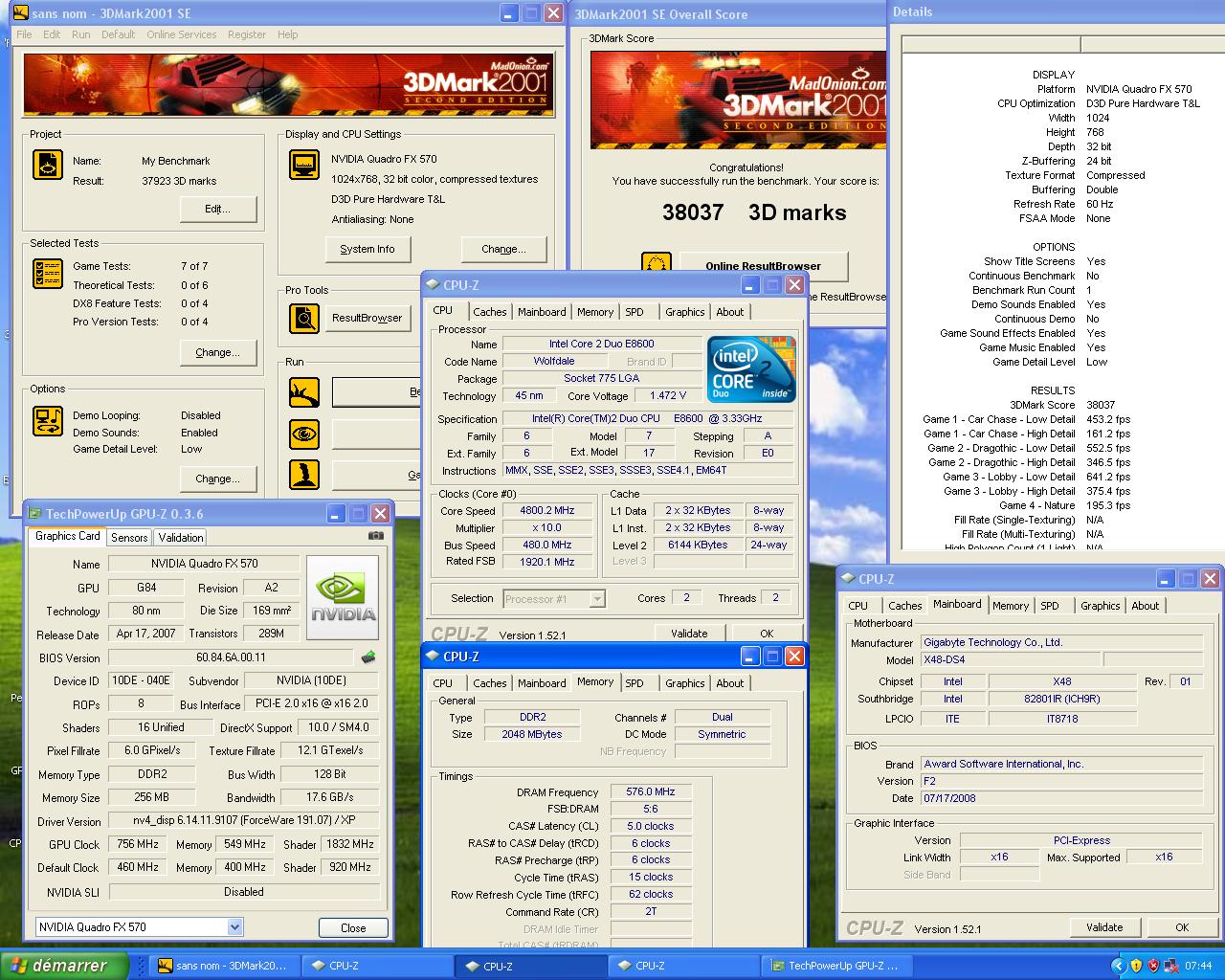
Task: Click the Online ResultBrowser icon in Overall Score window
Action: click(x=657, y=266)
